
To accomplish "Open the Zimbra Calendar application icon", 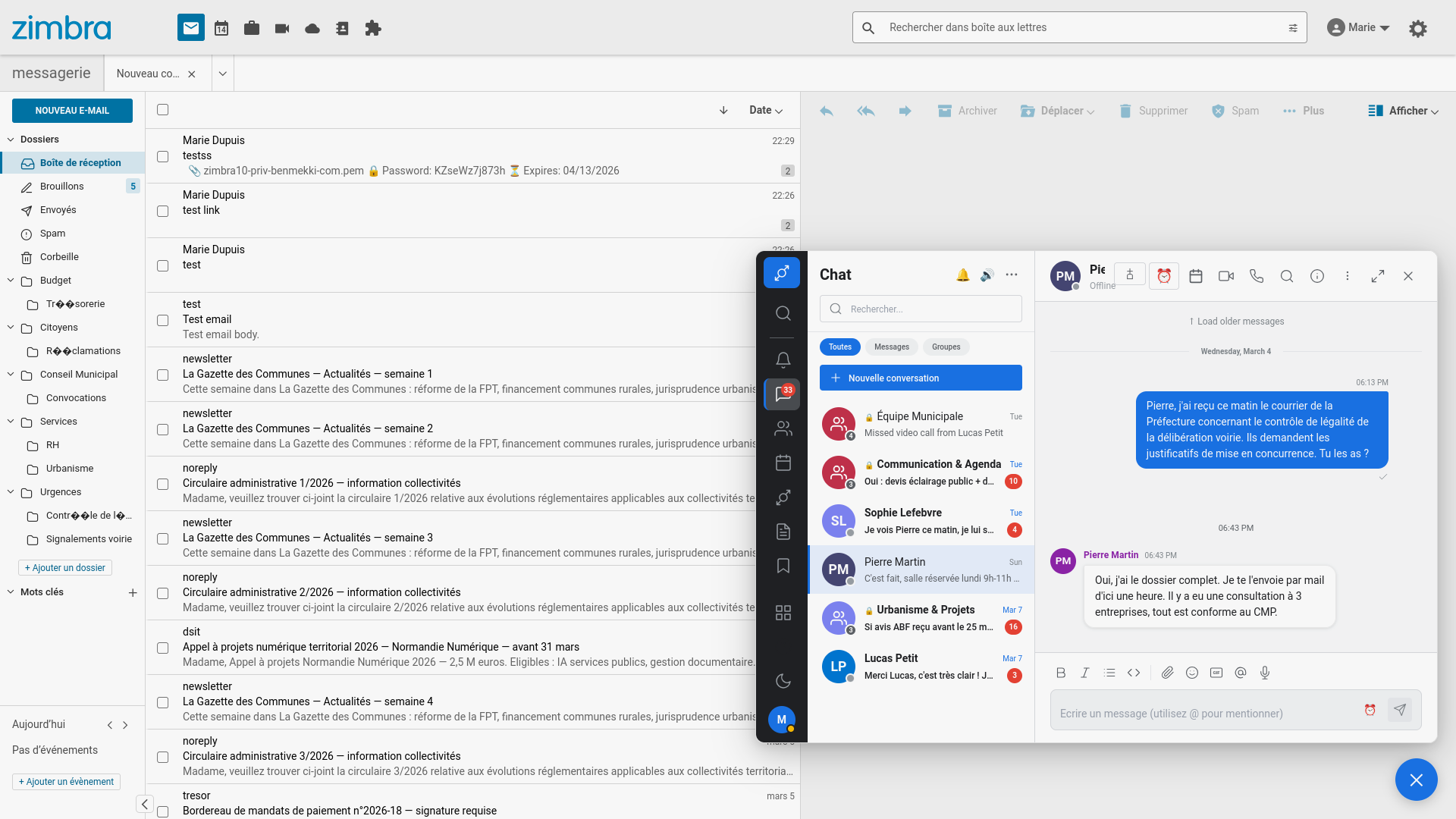I will click(x=221, y=27).
